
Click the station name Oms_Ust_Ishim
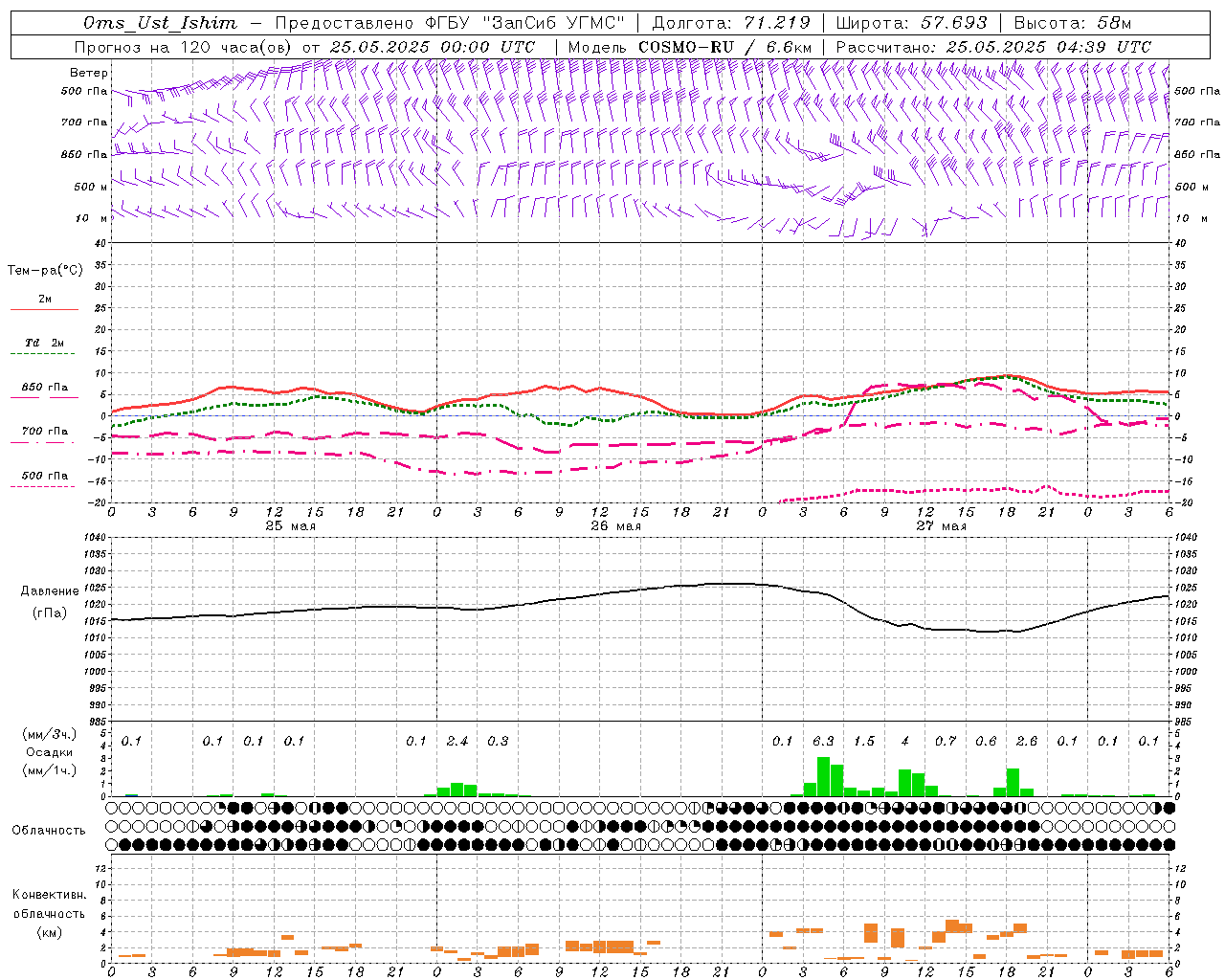(x=160, y=23)
